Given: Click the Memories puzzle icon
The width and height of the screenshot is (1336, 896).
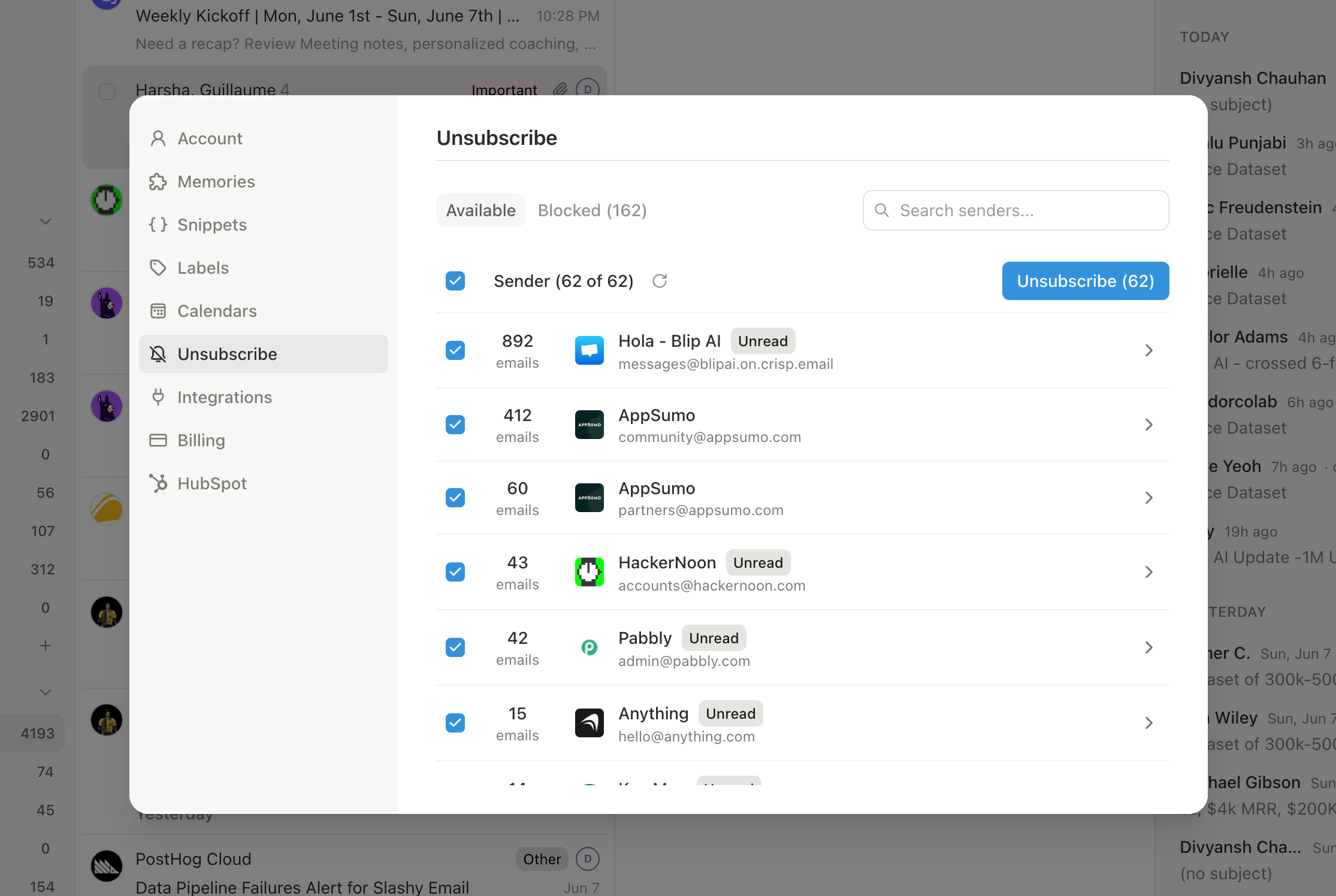Looking at the screenshot, I should coord(158,181).
